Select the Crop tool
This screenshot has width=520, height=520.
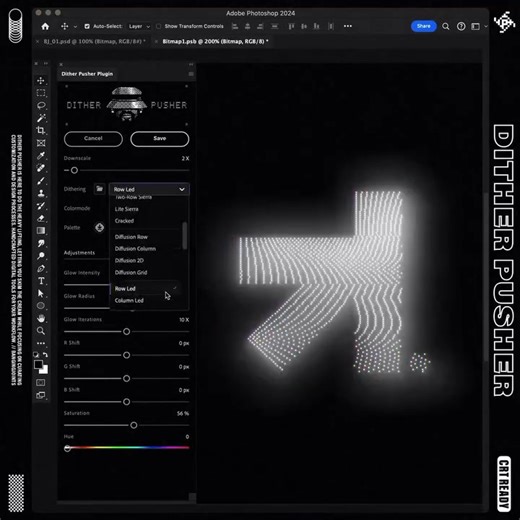(x=41, y=130)
